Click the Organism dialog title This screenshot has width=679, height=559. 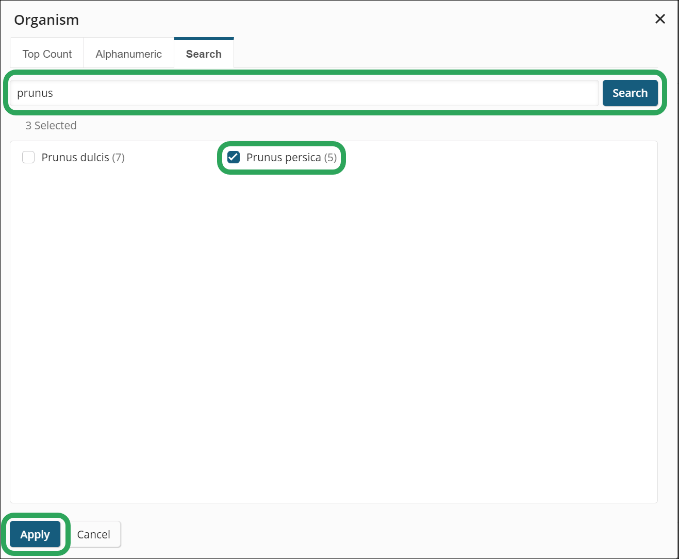coord(46,20)
